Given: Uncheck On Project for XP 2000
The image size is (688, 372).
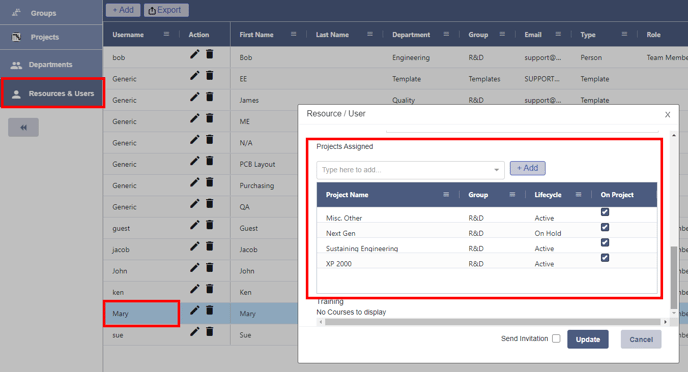Looking at the screenshot, I should pyautogui.click(x=605, y=258).
